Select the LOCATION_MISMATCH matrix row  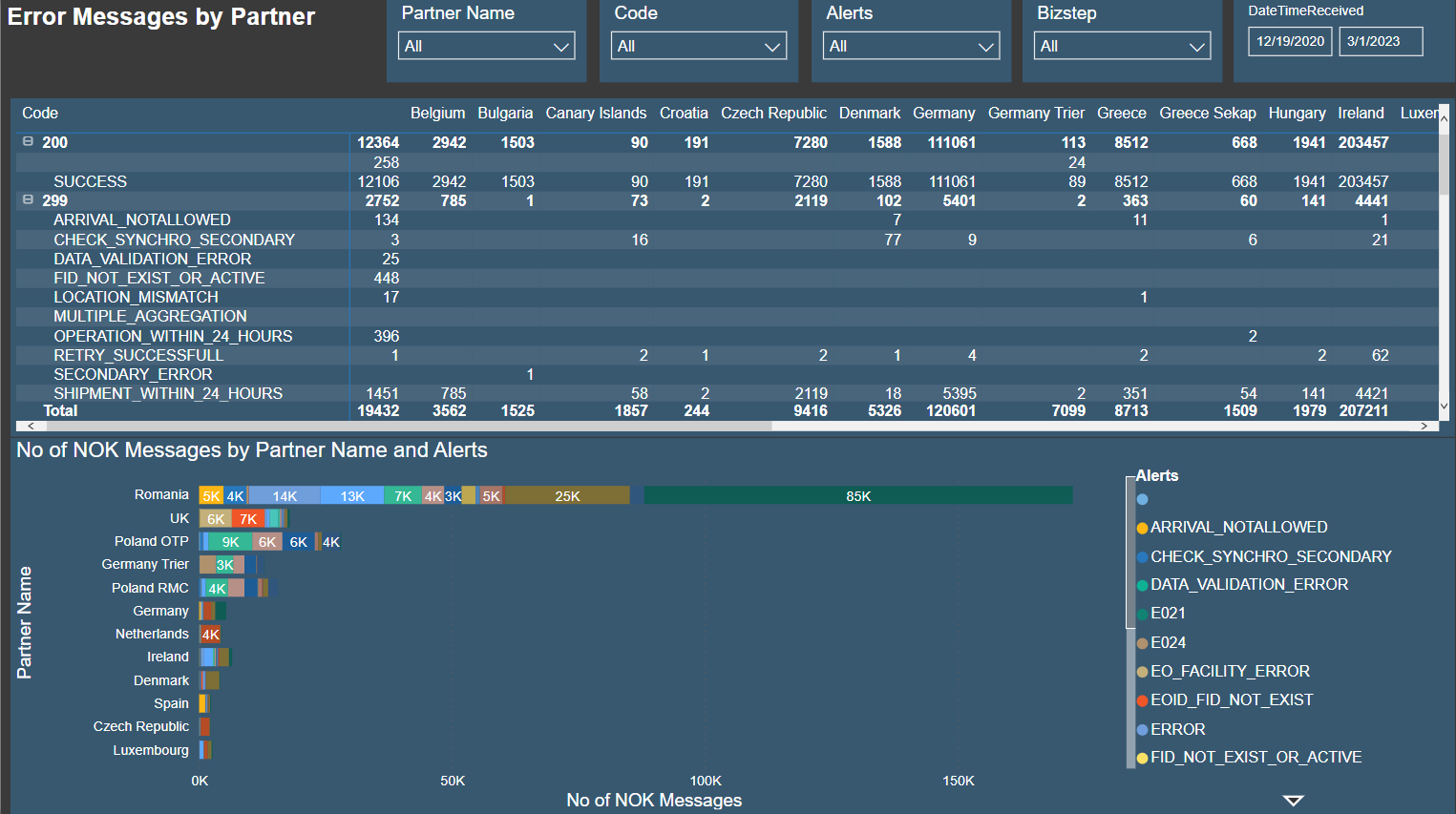[x=727, y=297]
